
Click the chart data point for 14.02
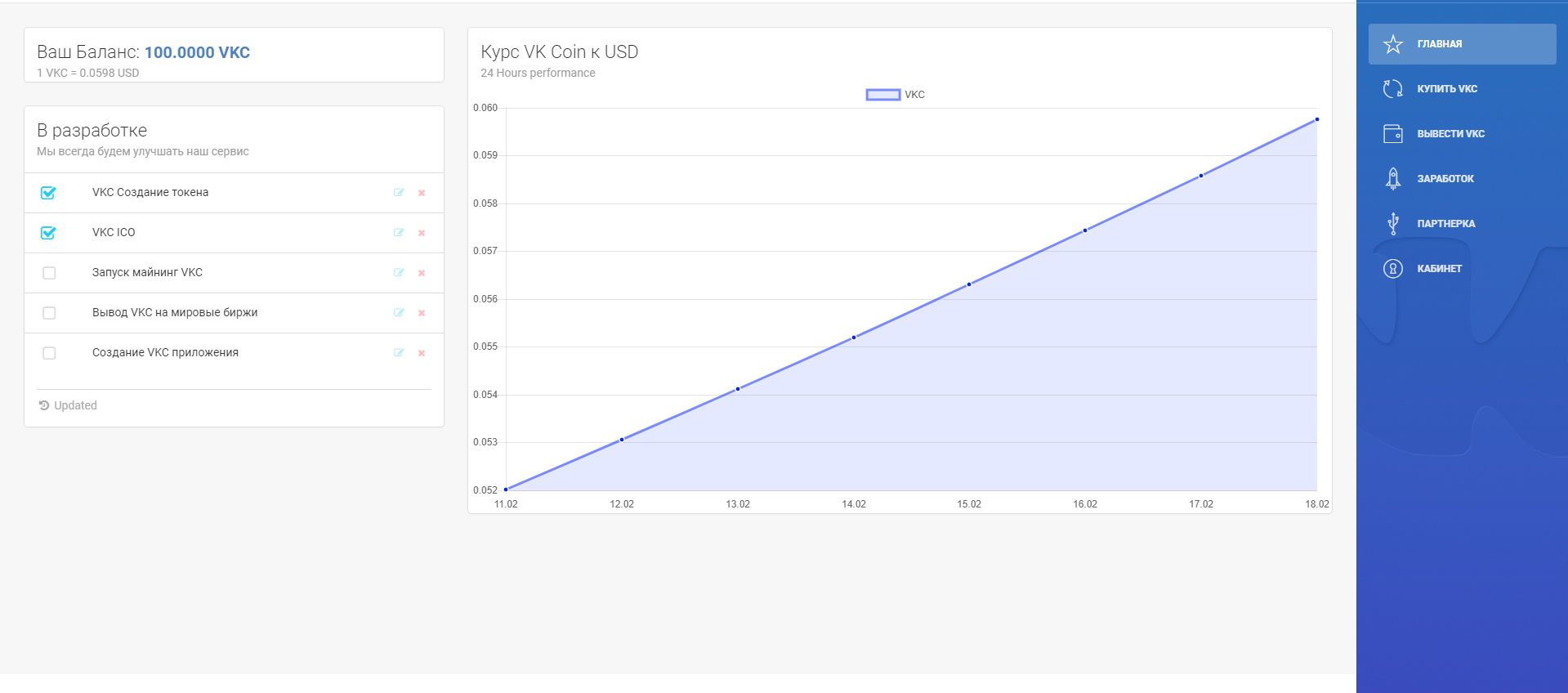(854, 338)
